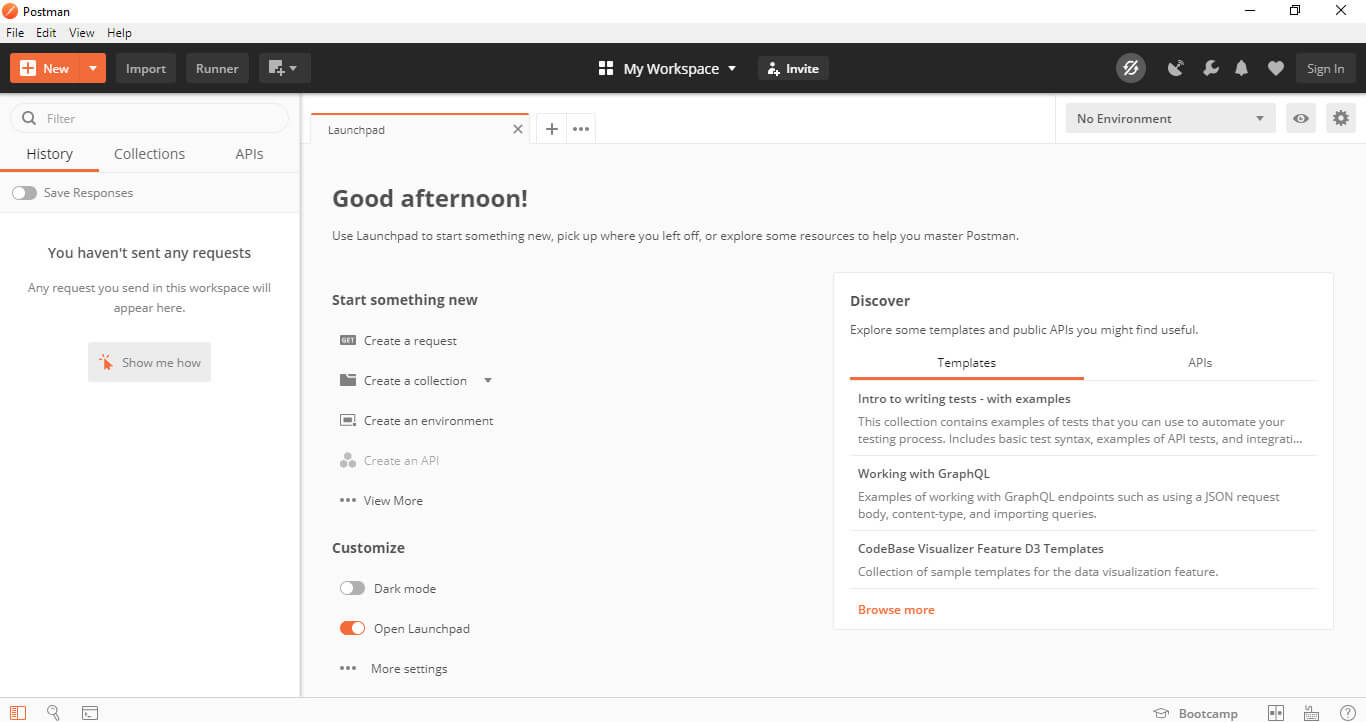Open the Postman Console from the status bar
Screen dimensions: 1366x722
coord(90,712)
